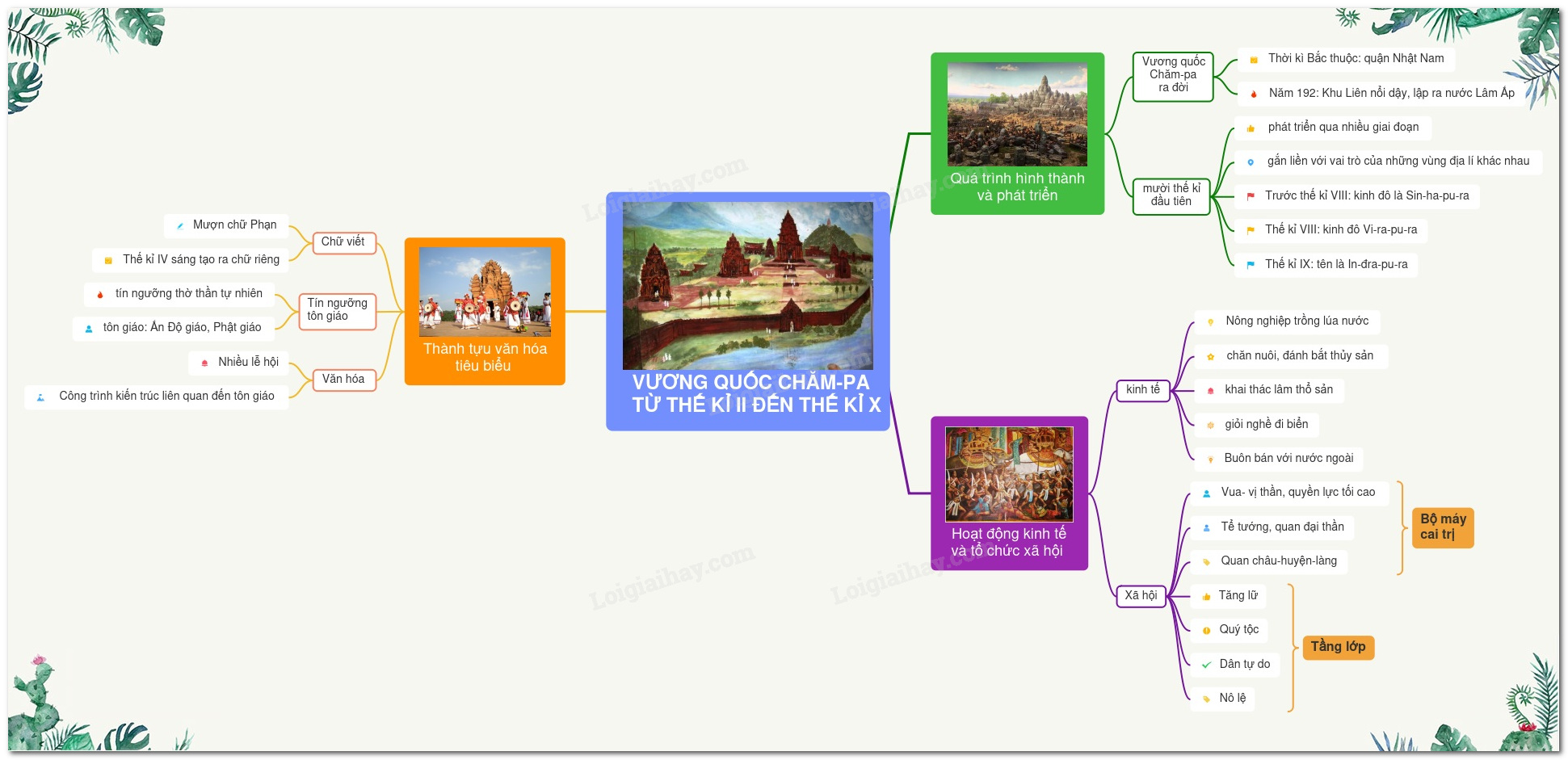Select the "Chữ viết" branch node
Screen dimensions: 1568x760
coord(344,242)
